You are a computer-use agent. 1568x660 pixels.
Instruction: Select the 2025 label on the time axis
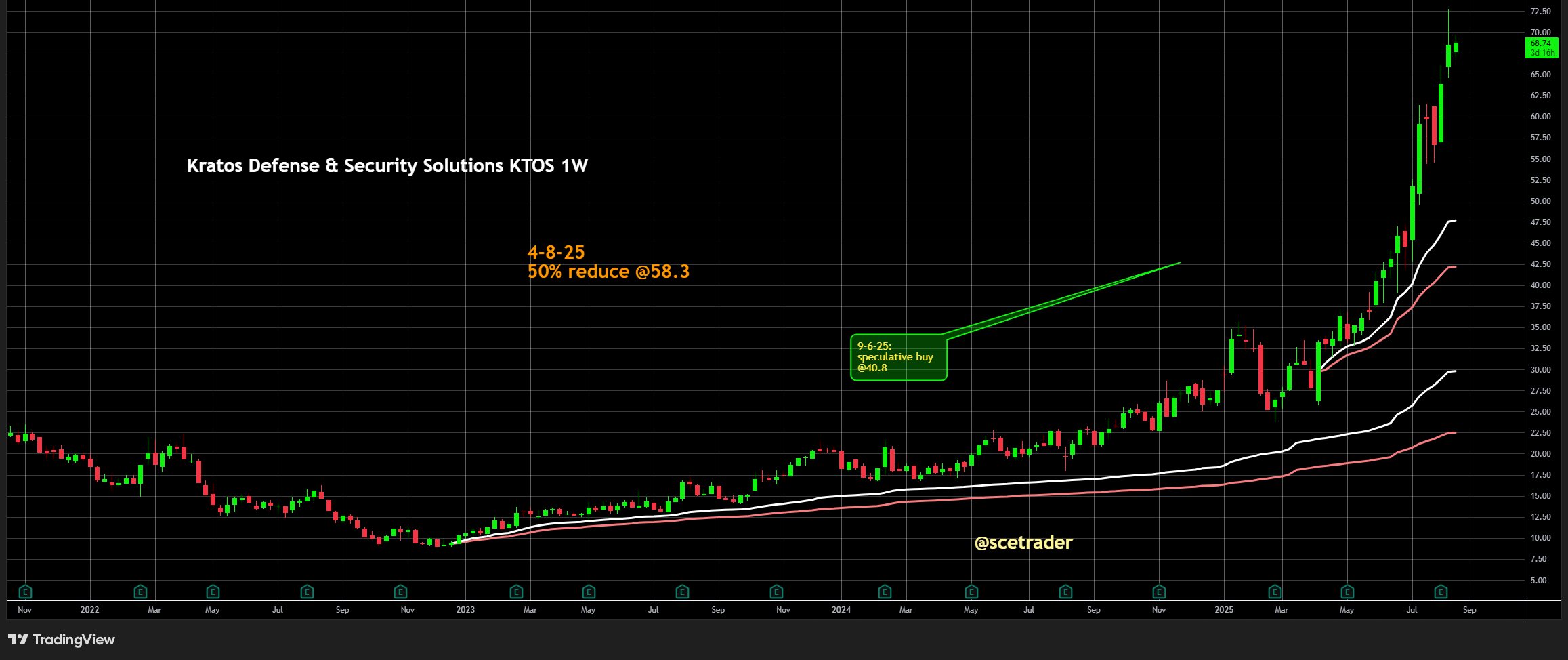pyautogui.click(x=1224, y=610)
